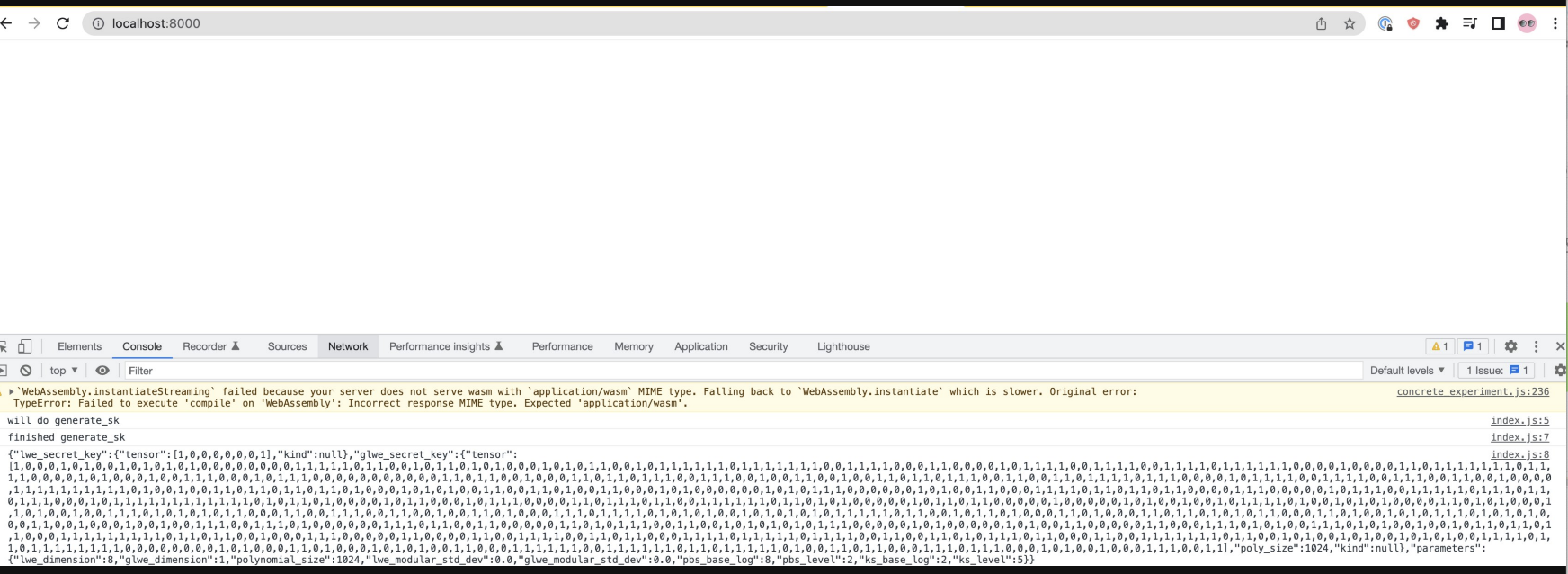Open the media controls playlist icon
Screen dimensions: 1568x574
click(x=1470, y=23)
